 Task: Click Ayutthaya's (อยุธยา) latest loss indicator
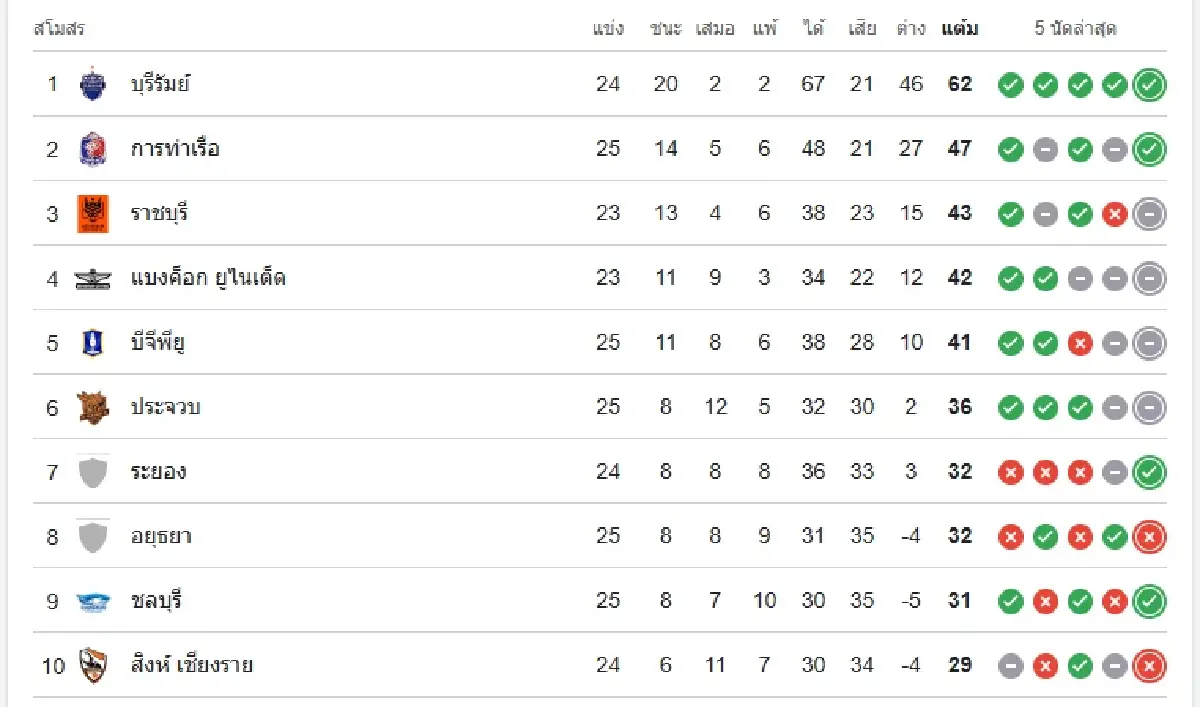click(x=1149, y=537)
